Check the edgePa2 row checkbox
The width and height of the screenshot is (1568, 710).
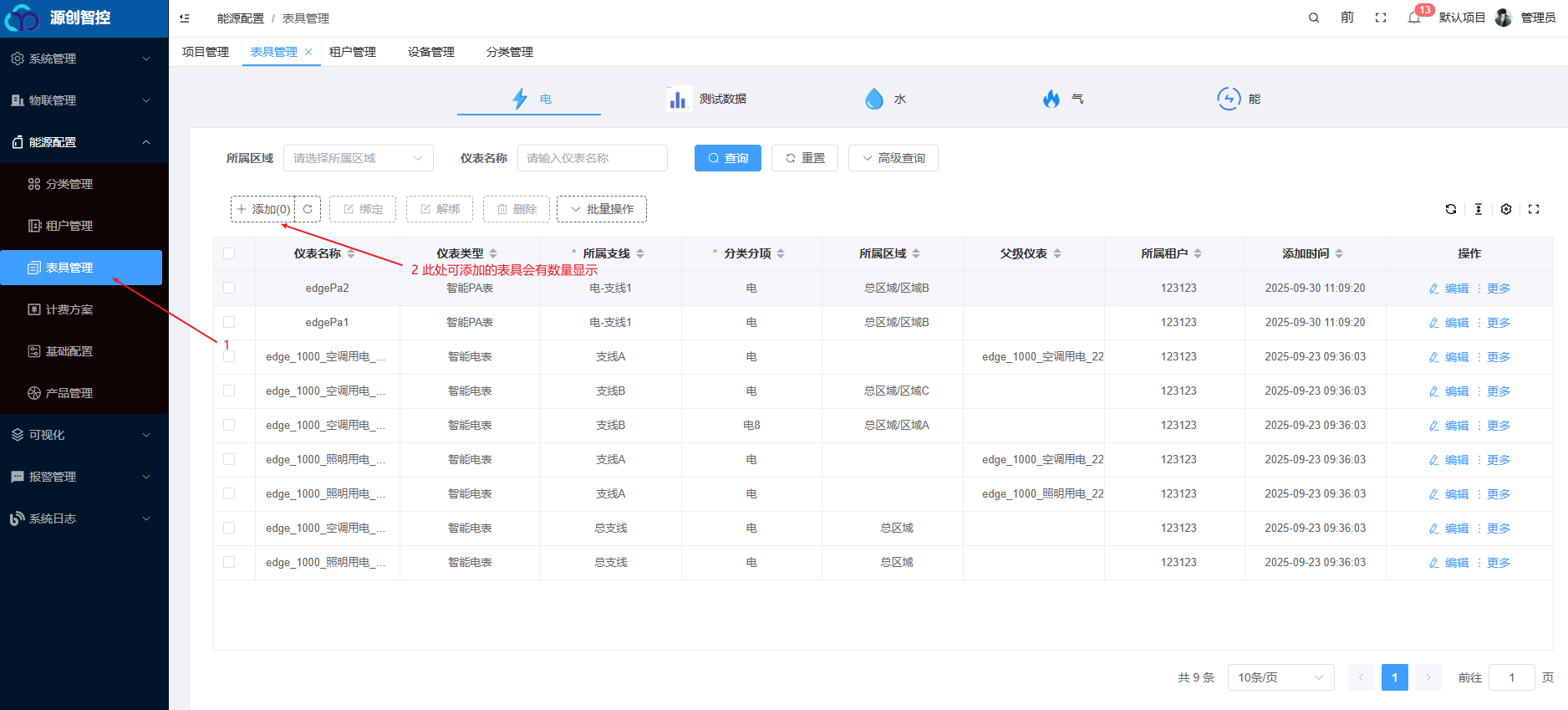click(x=229, y=288)
